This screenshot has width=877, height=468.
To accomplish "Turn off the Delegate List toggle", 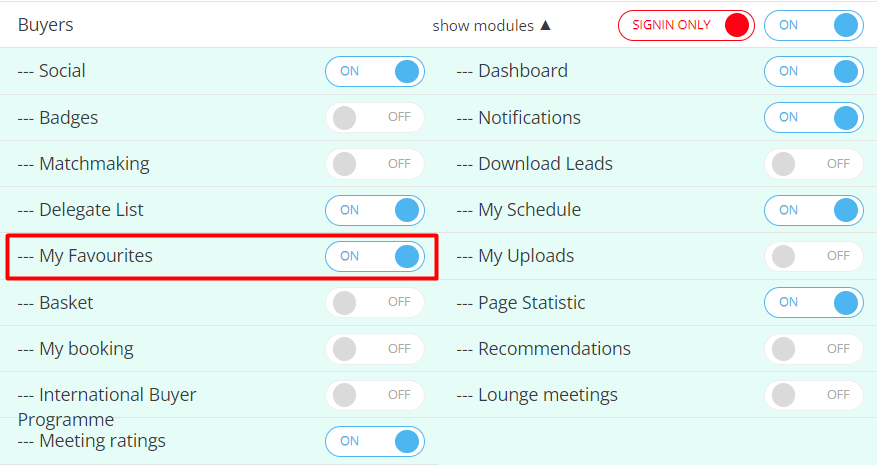I will pos(374,210).
